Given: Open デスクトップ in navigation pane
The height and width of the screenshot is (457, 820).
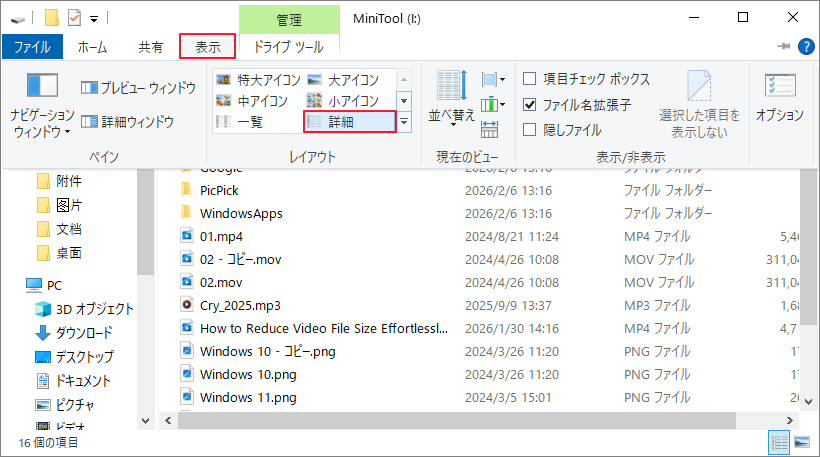Looking at the screenshot, I should (x=74, y=357).
